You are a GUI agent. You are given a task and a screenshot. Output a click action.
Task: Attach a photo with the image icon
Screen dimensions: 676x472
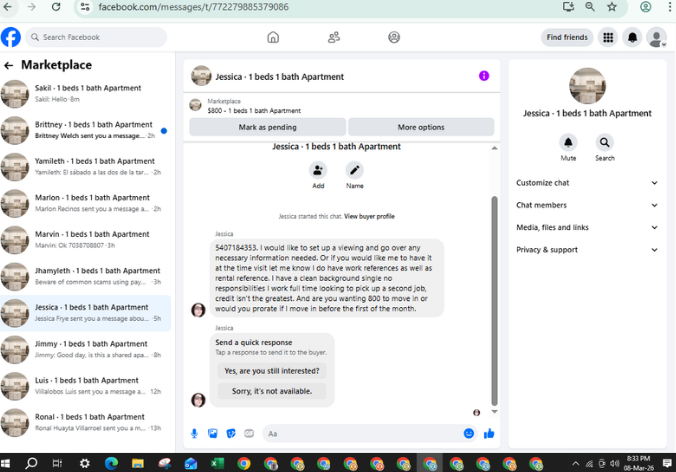213,433
